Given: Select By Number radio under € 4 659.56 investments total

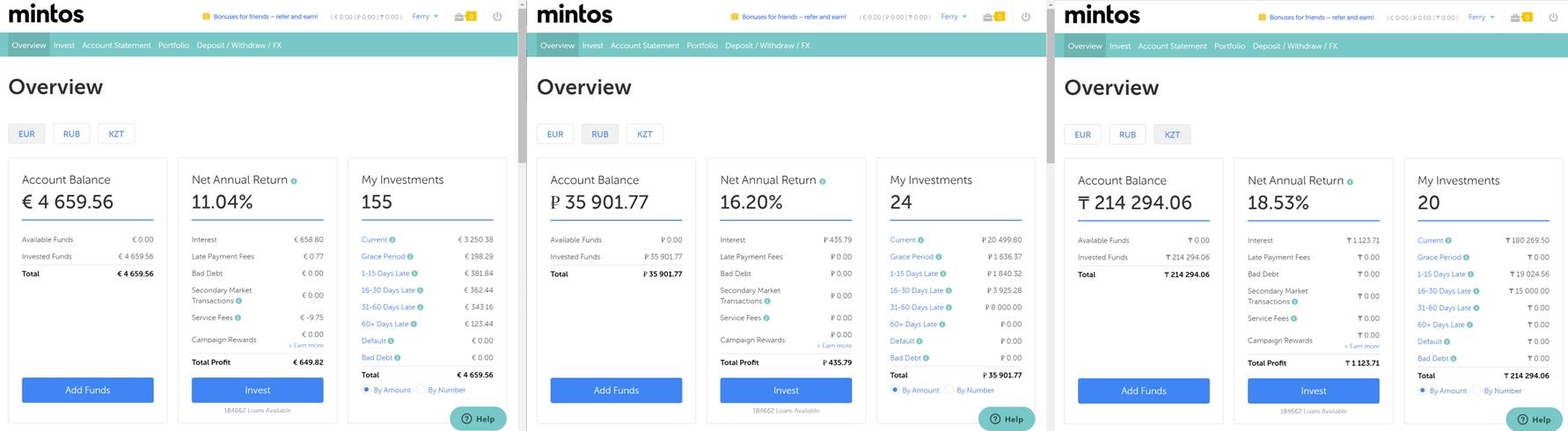Looking at the screenshot, I should [421, 390].
